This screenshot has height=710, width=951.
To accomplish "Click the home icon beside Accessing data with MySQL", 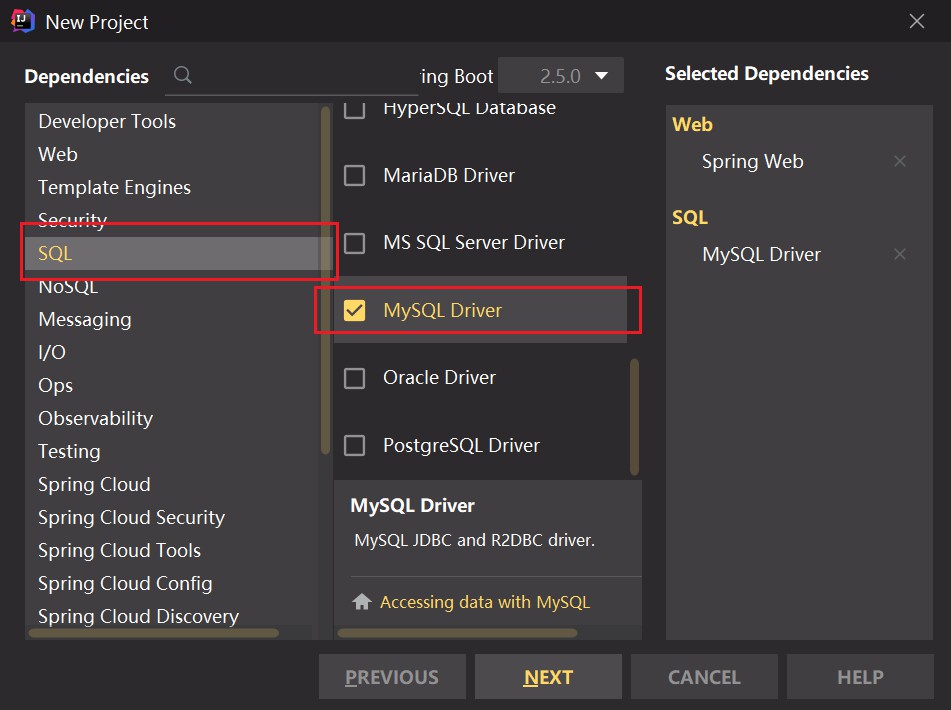I will [x=361, y=601].
